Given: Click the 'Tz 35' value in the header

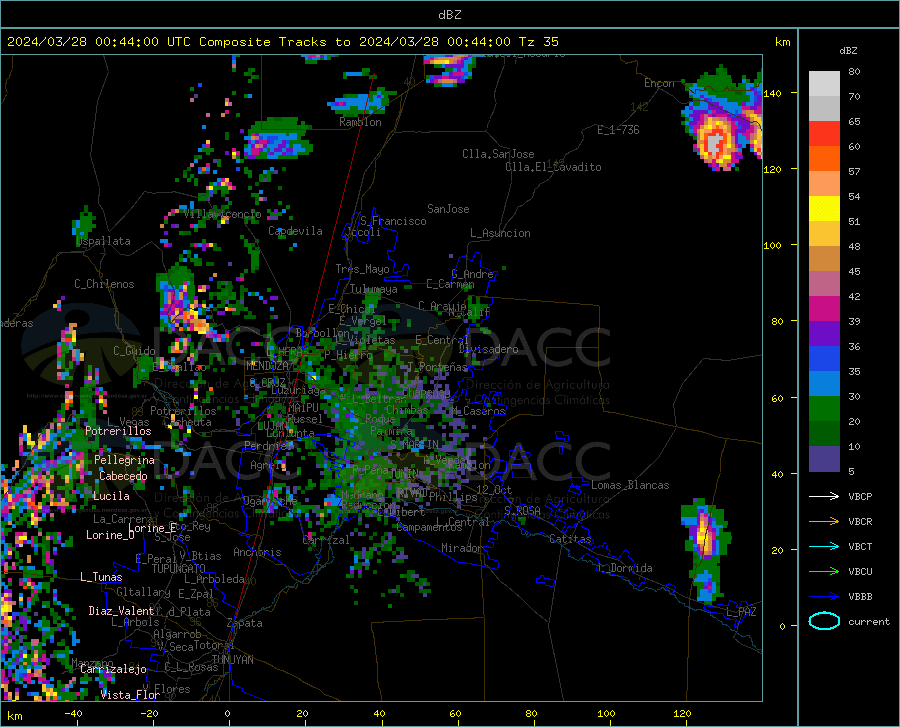Looking at the screenshot, I should (538, 42).
